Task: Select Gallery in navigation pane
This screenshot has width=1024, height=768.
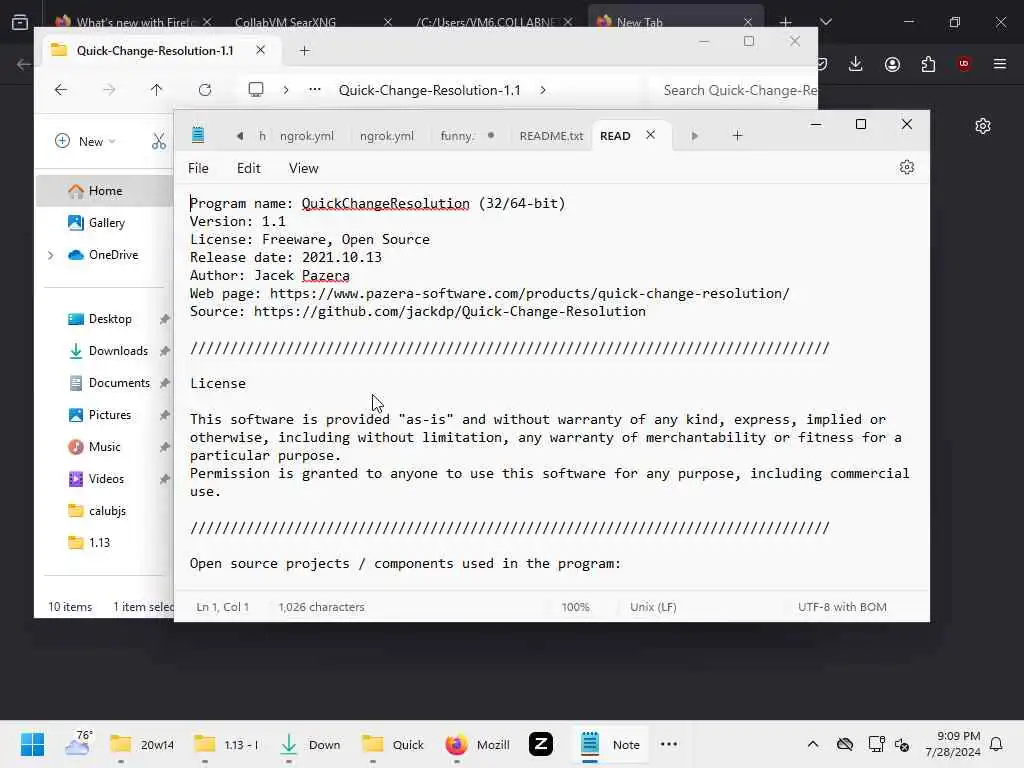Action: pos(106,223)
